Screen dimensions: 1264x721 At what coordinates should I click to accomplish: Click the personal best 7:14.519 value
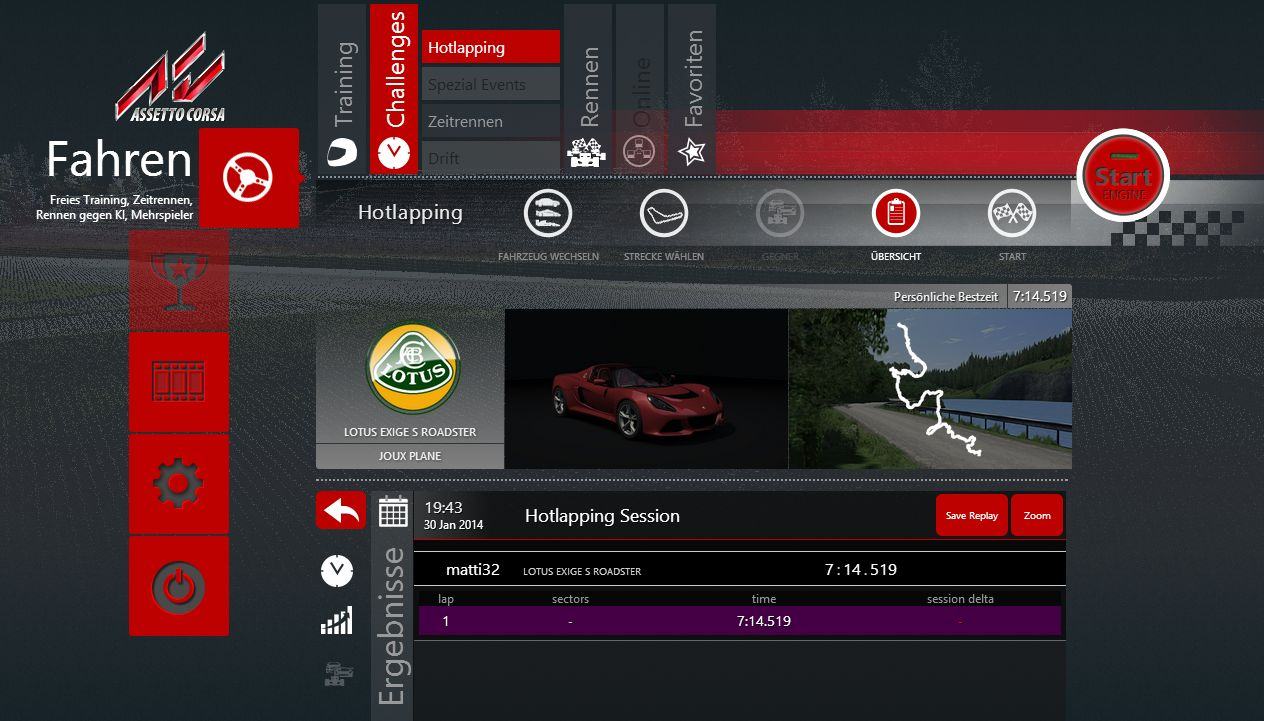(x=1039, y=296)
